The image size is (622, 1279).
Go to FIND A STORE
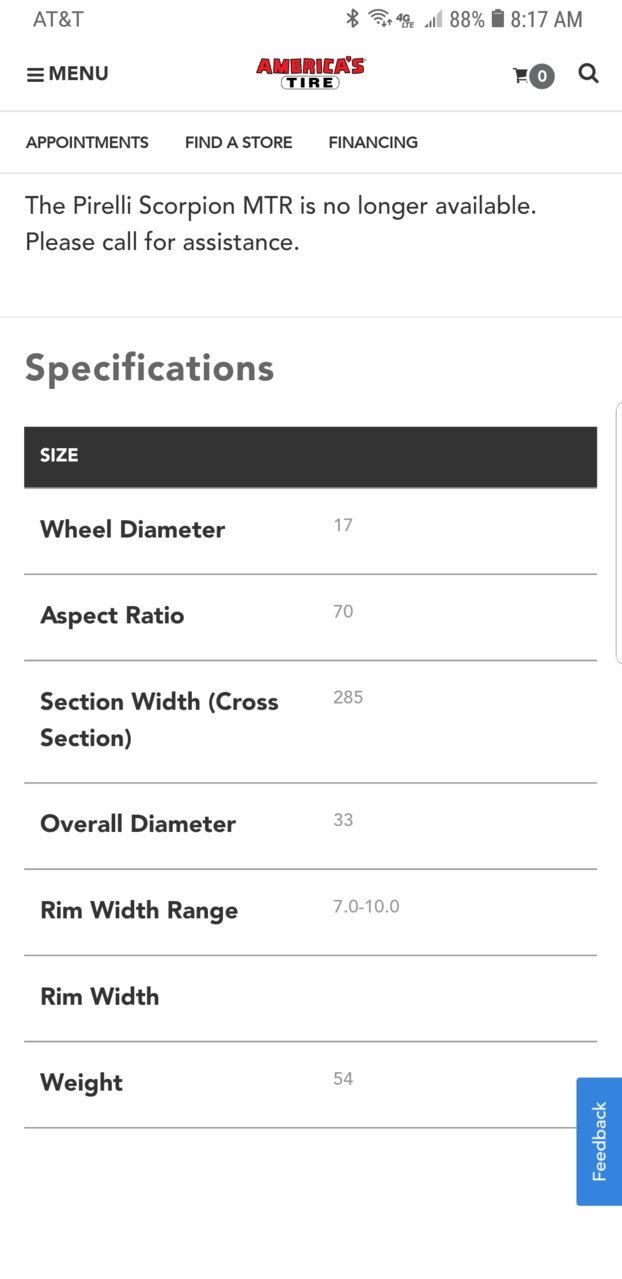(238, 142)
